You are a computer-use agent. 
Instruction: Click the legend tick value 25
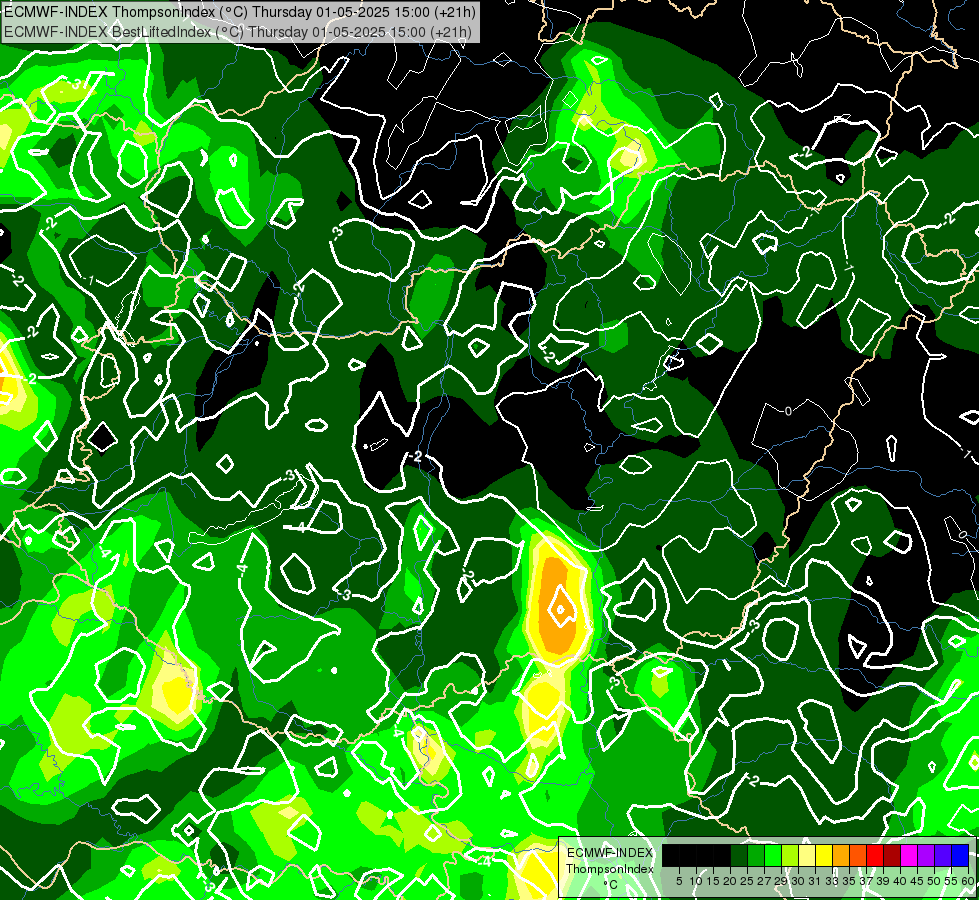coord(747,881)
